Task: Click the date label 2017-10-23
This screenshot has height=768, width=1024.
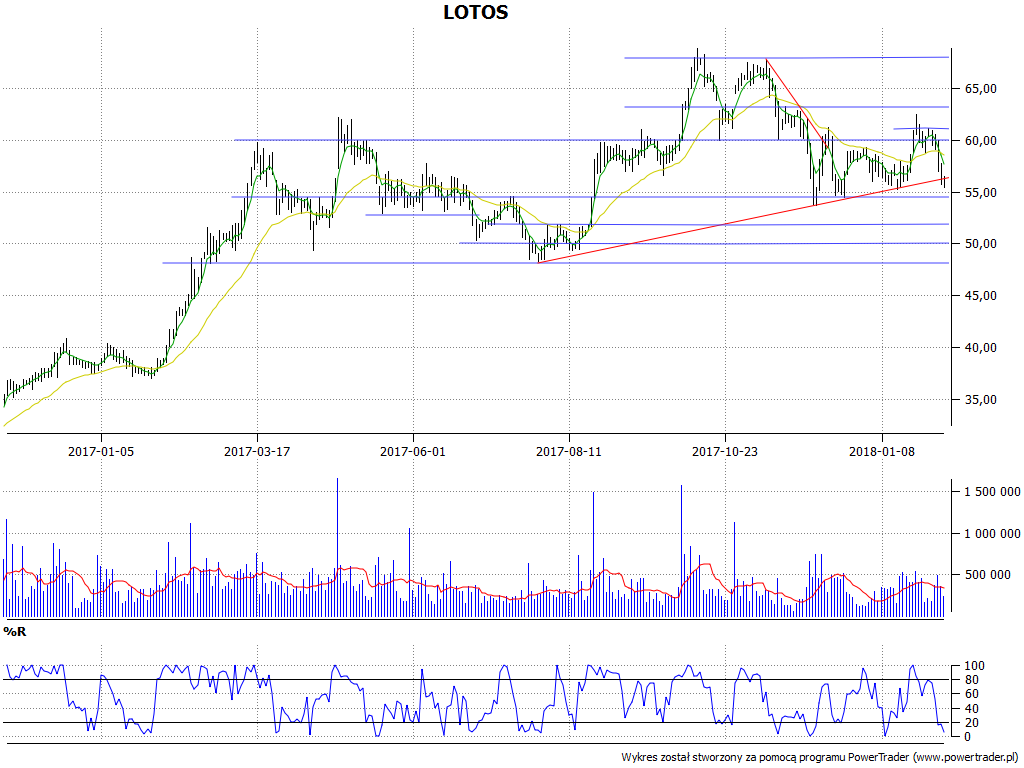Action: (725, 451)
